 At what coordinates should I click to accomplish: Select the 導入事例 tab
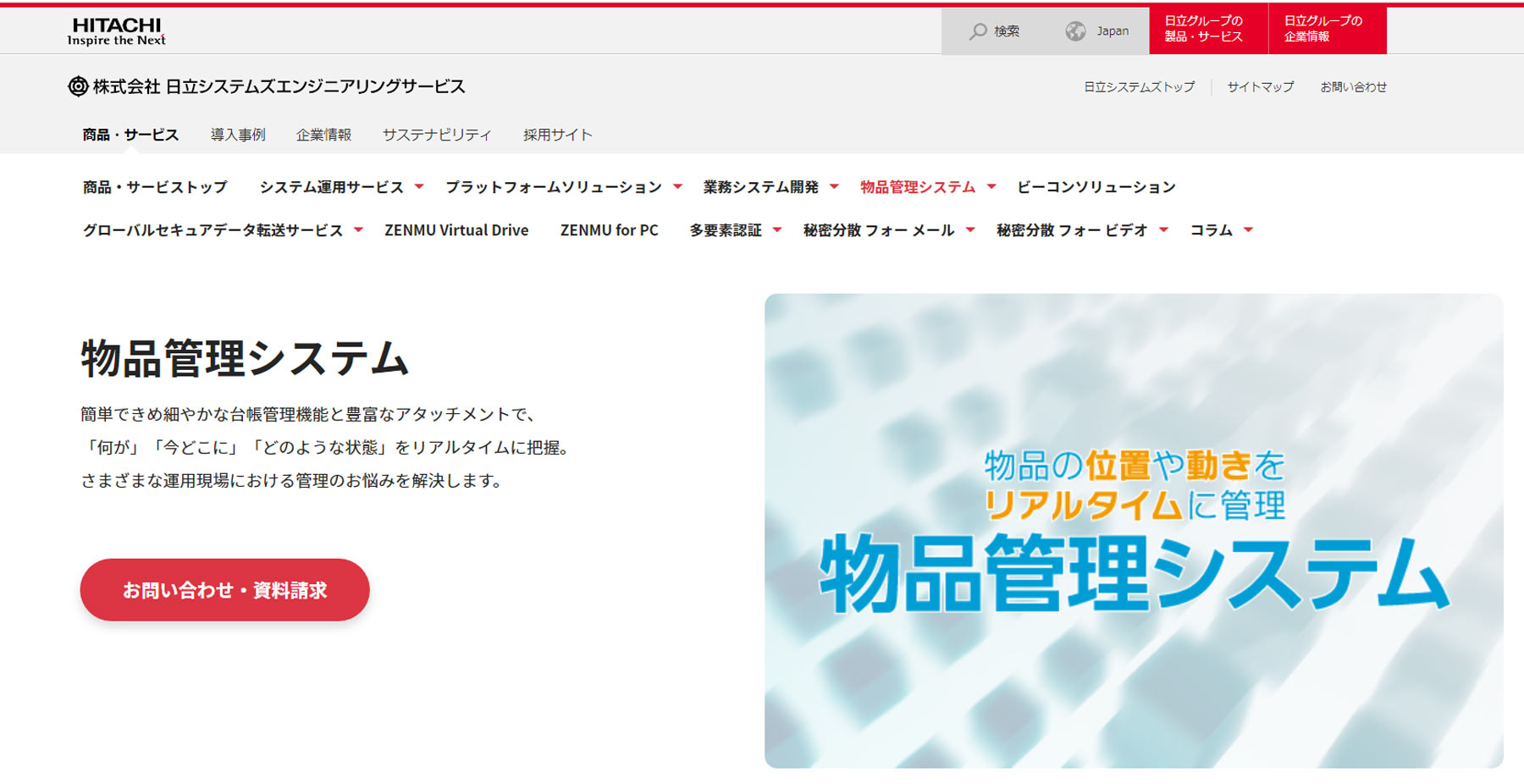point(238,135)
